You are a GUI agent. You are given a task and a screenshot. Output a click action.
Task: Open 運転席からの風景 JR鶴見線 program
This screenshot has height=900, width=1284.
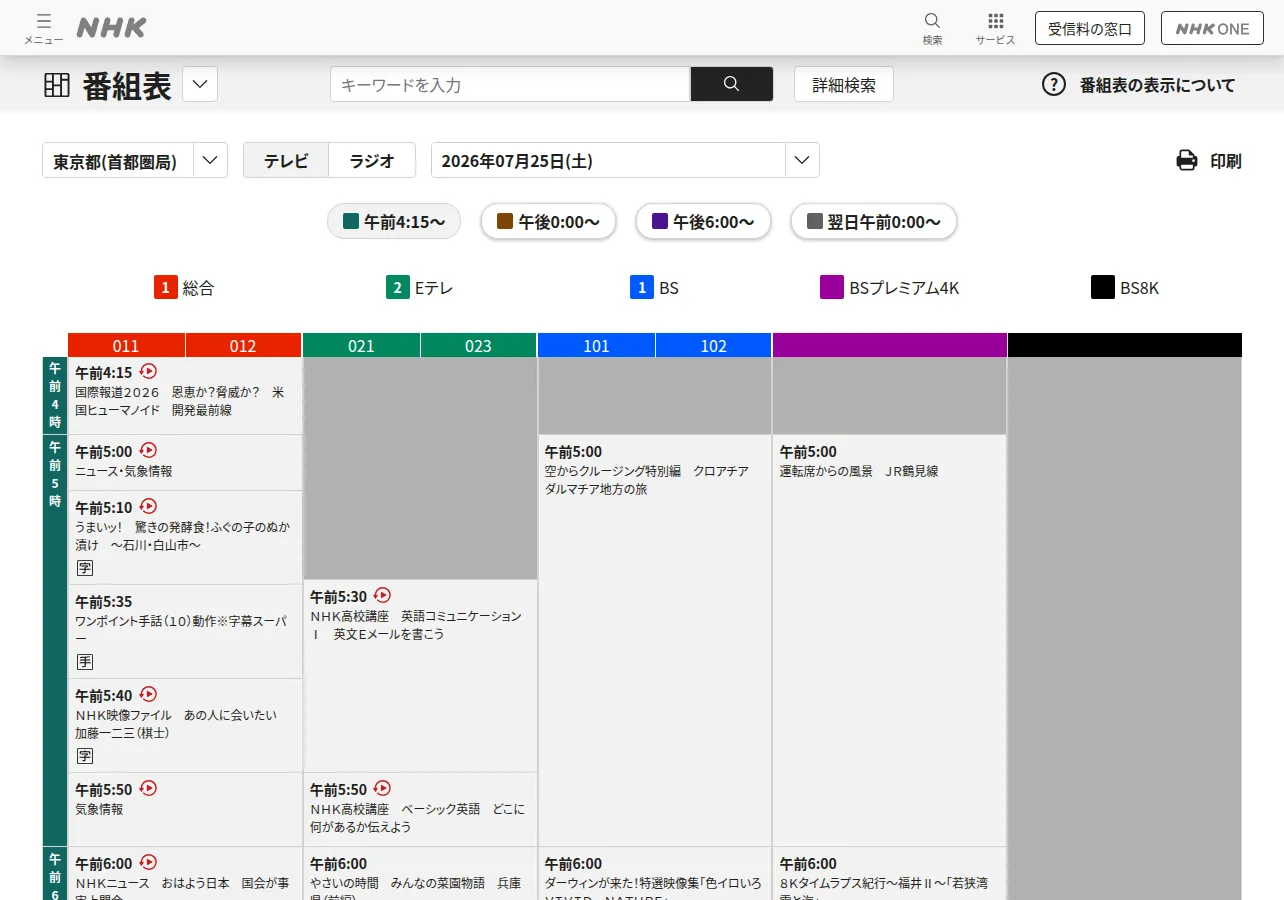pyautogui.click(x=889, y=640)
